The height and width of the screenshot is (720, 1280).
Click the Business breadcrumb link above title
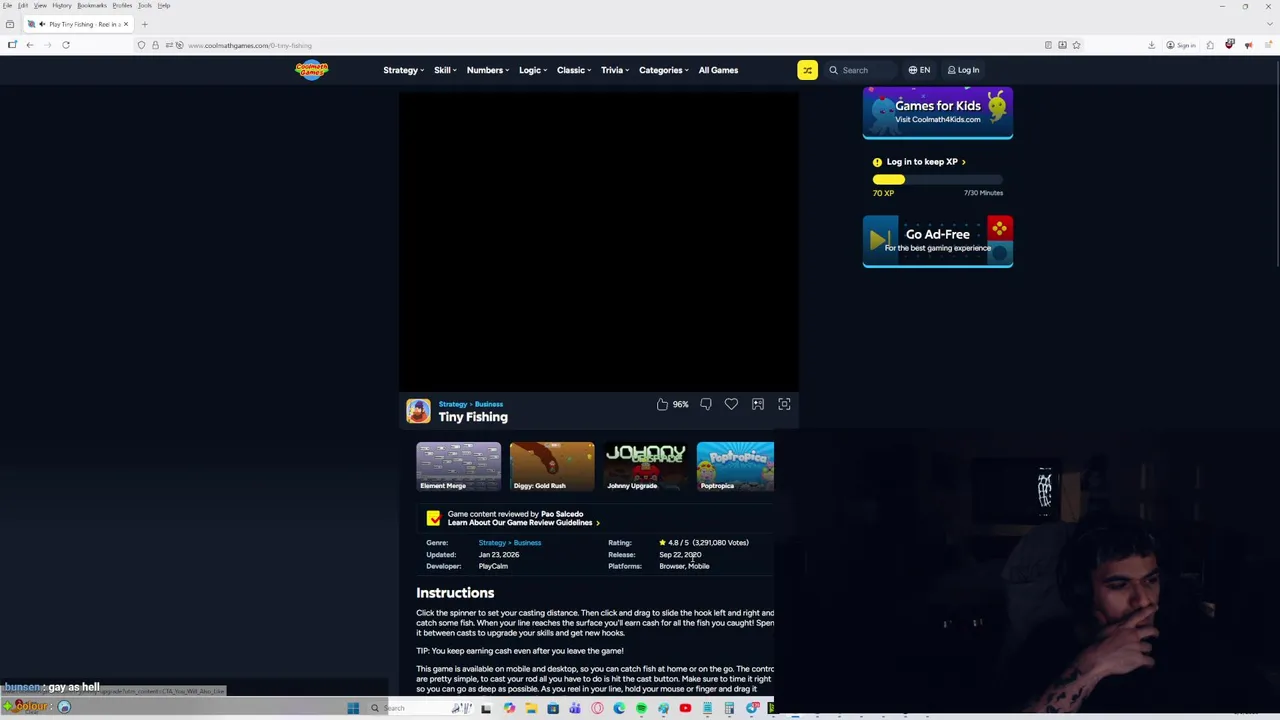[x=489, y=404]
